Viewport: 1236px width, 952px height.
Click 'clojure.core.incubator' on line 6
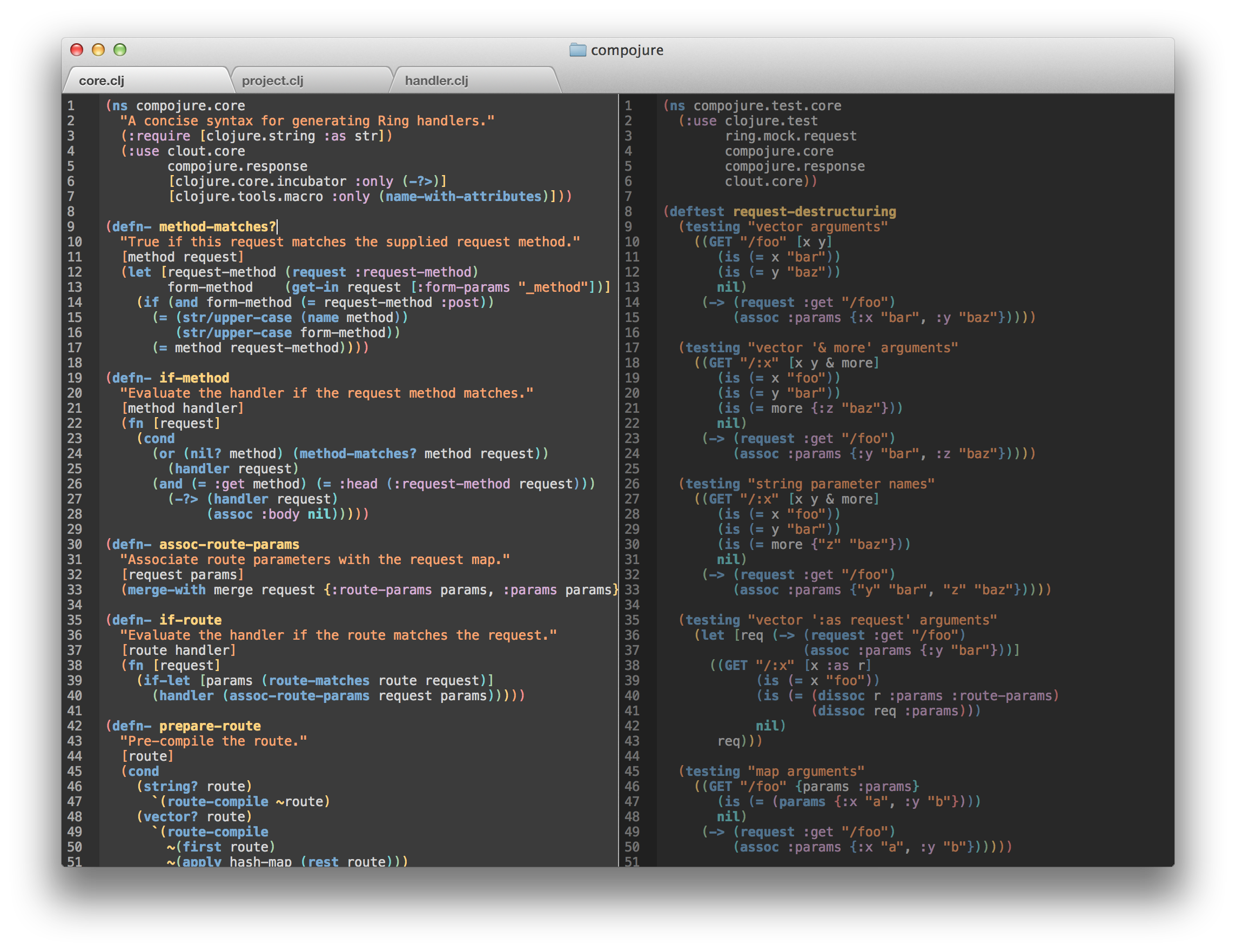click(260, 182)
